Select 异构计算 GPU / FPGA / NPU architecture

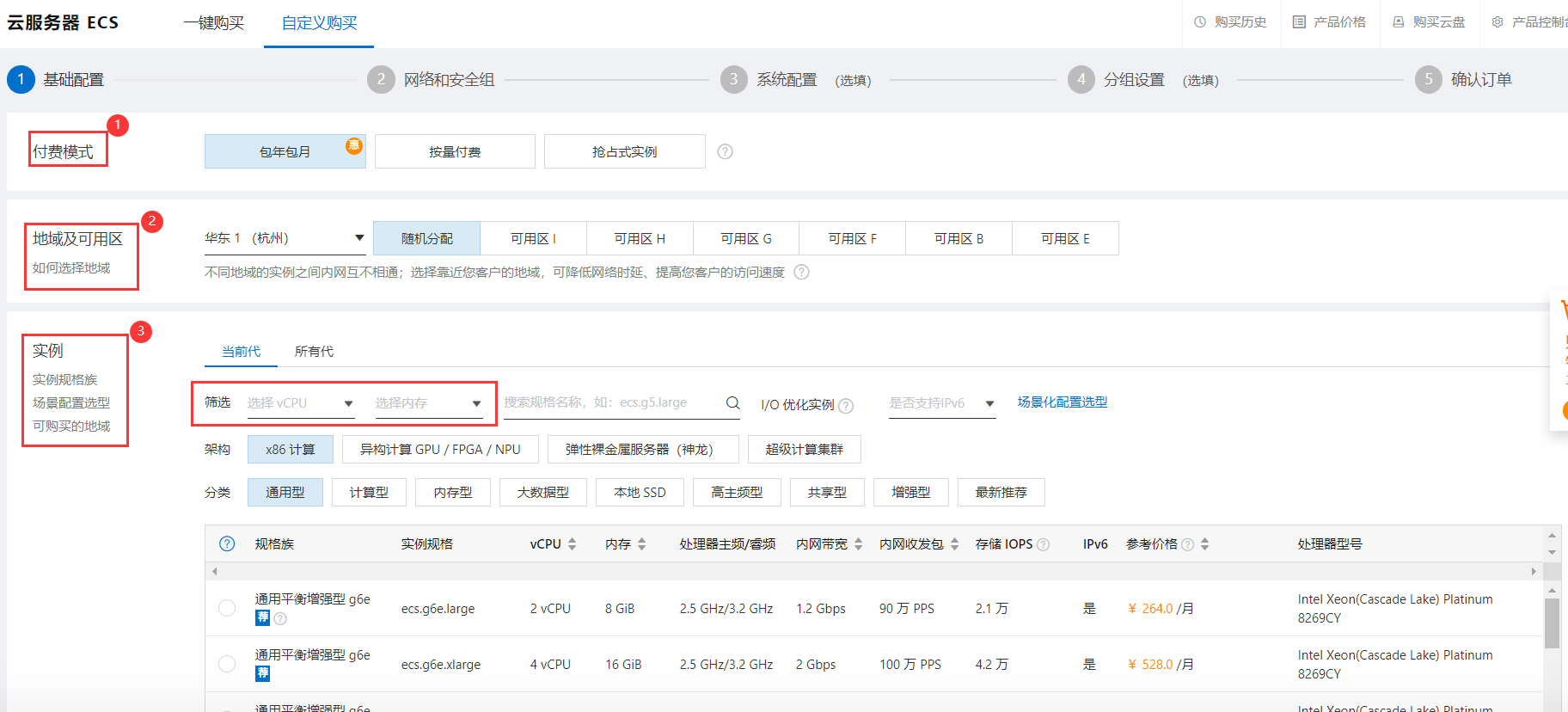point(440,449)
